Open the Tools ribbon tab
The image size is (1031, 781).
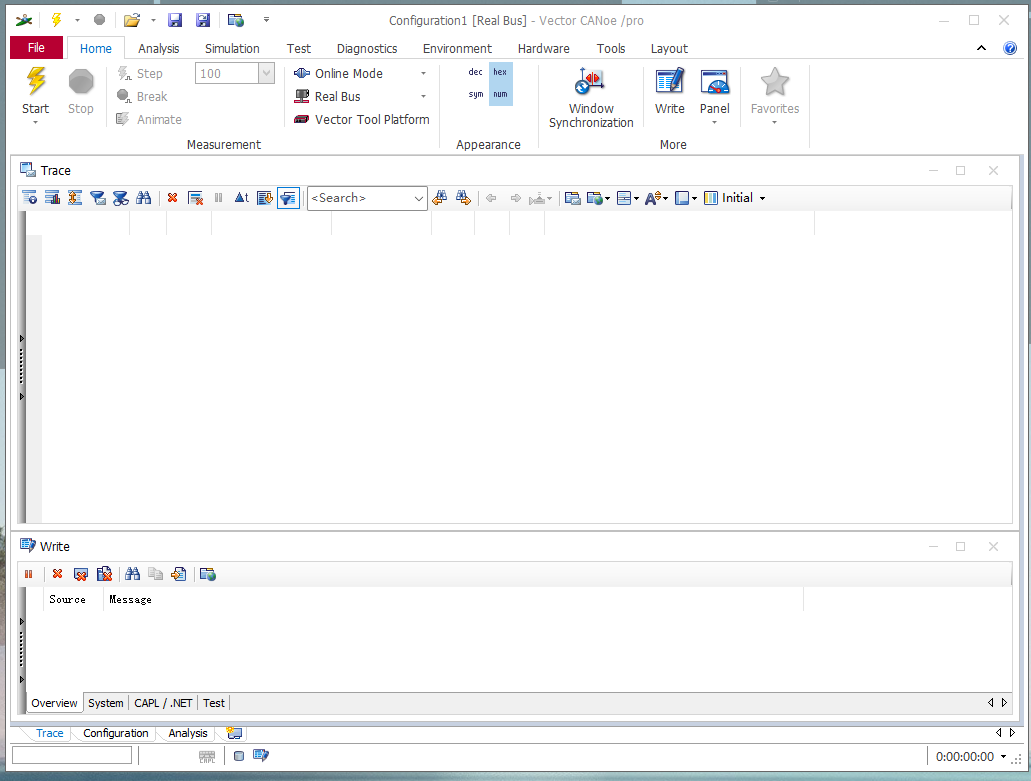611,49
